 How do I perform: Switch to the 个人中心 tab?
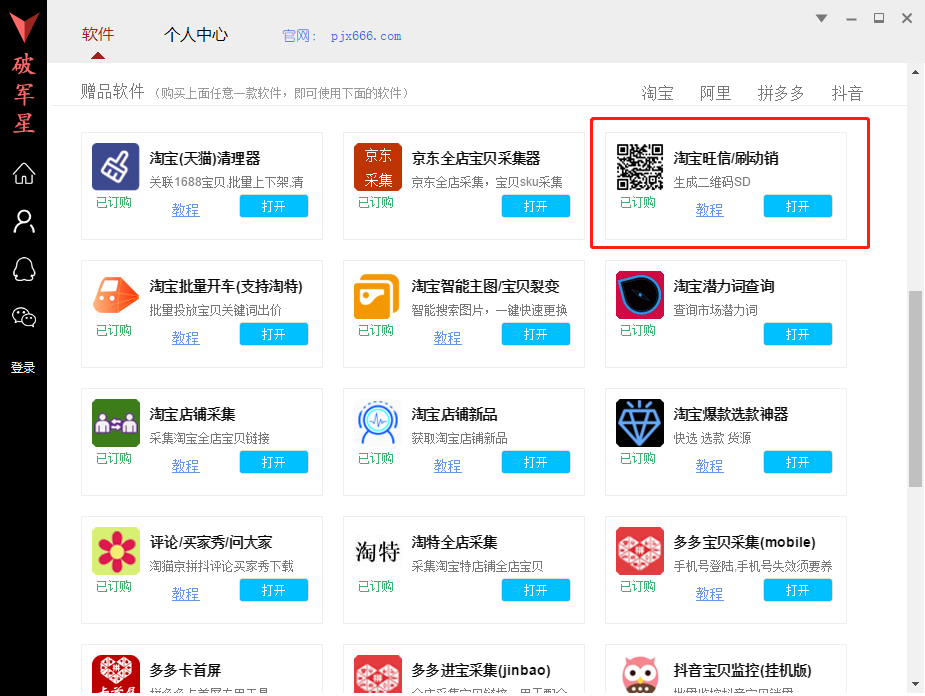pos(196,35)
